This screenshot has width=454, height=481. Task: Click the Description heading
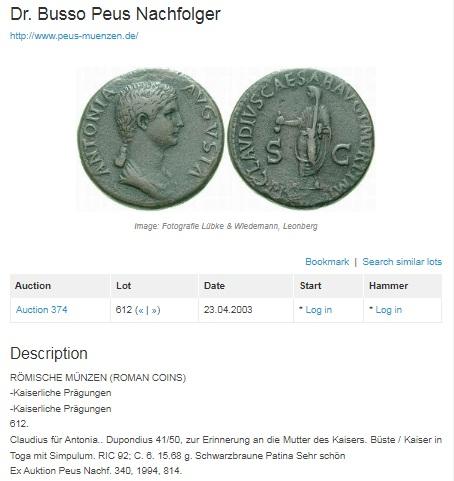pyautogui.click(x=49, y=353)
